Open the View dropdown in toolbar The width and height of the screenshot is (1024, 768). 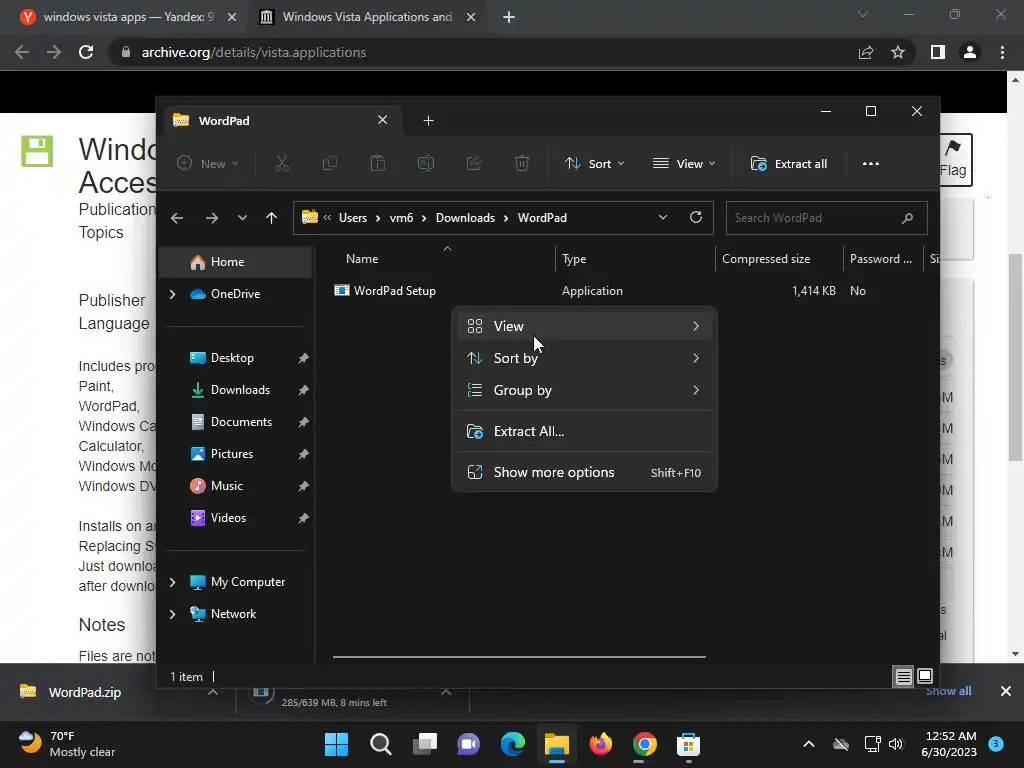(684, 163)
